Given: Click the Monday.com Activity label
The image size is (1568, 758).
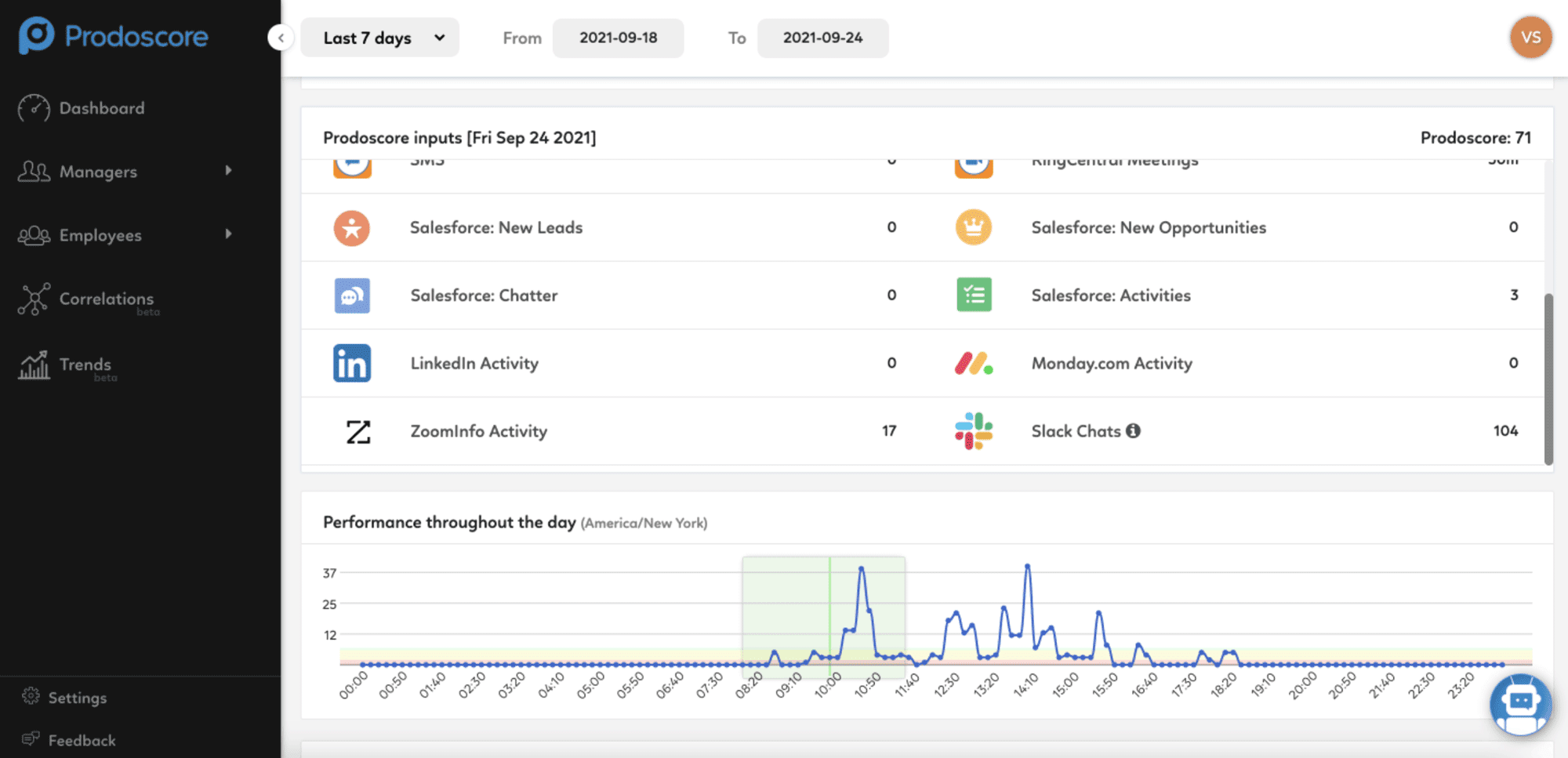Looking at the screenshot, I should (x=1112, y=363).
